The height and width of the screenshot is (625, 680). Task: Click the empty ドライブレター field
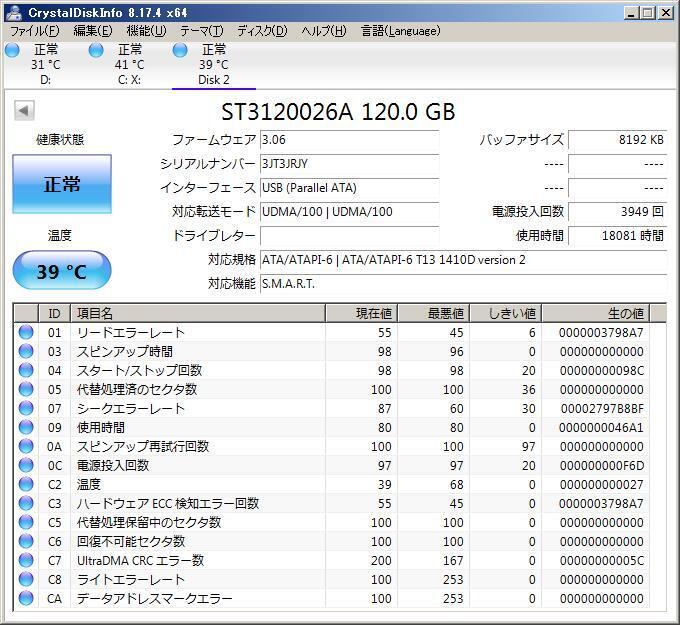tap(350, 236)
